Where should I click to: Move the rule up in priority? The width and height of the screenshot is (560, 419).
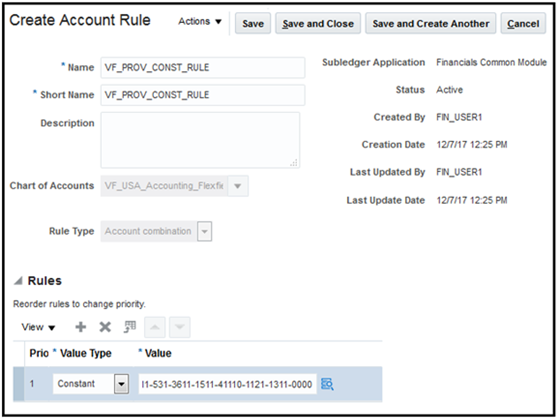[x=155, y=327]
